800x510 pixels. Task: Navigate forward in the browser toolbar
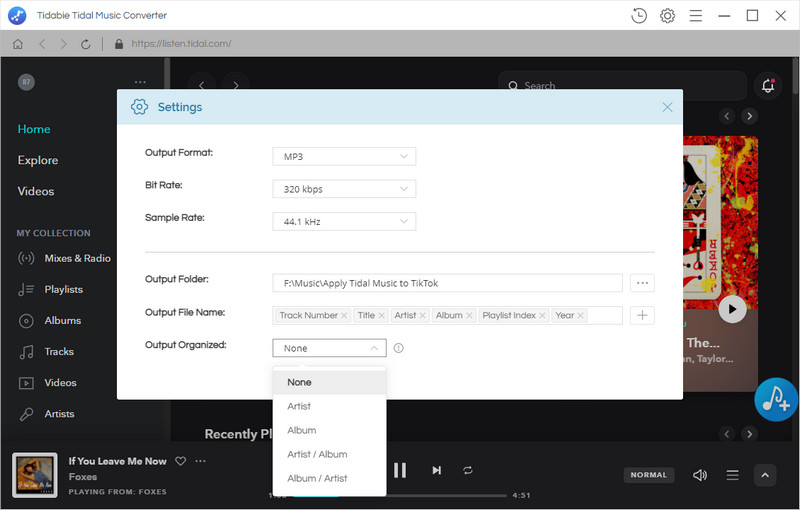coord(63,44)
